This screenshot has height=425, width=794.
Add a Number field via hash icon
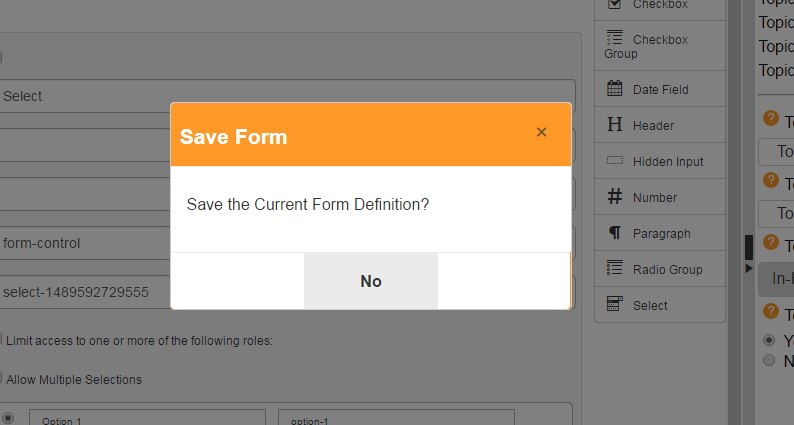(614, 196)
